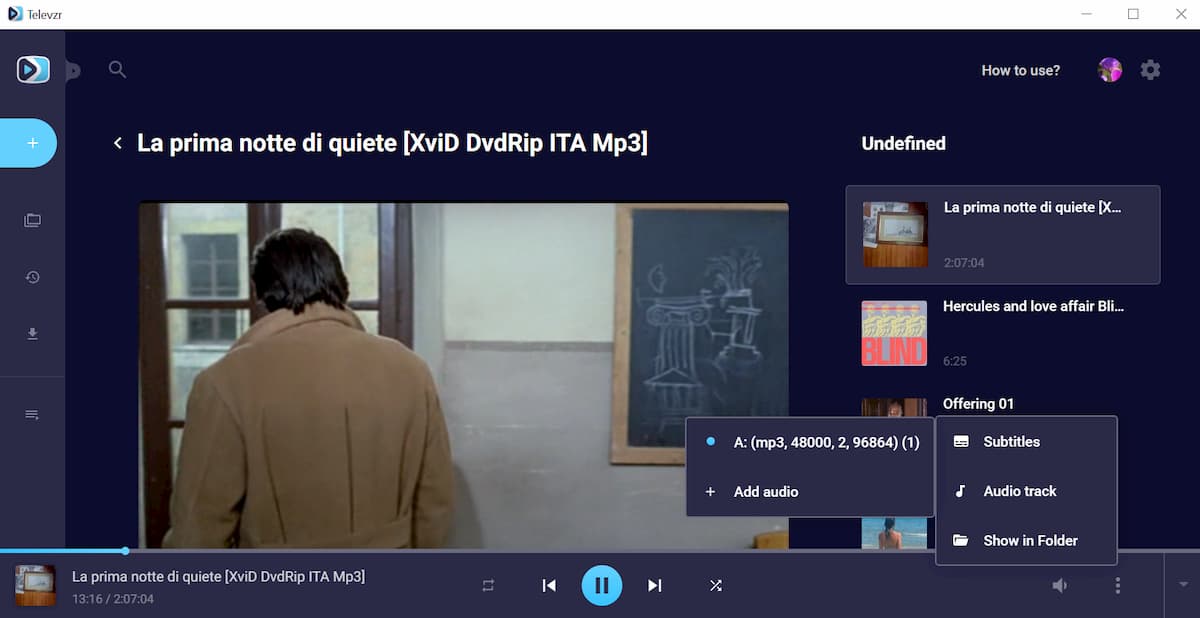
Task: Mute the volume speaker icon
Action: pyautogui.click(x=1060, y=586)
